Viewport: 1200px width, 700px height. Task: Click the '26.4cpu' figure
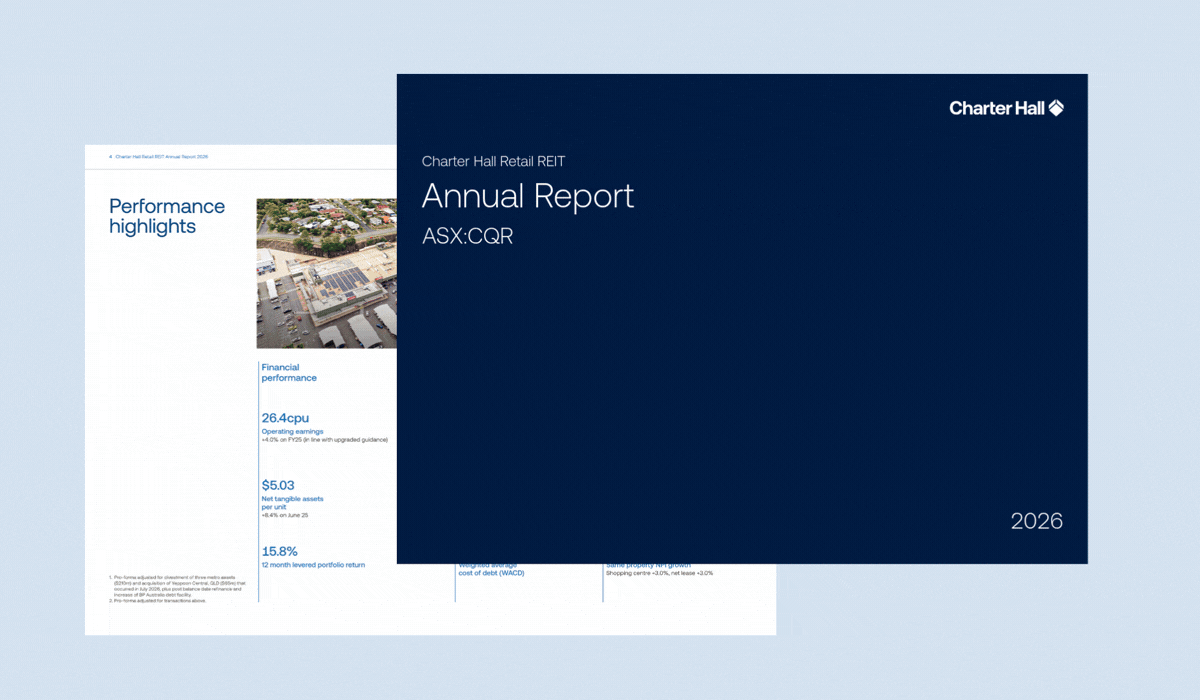[x=287, y=418]
